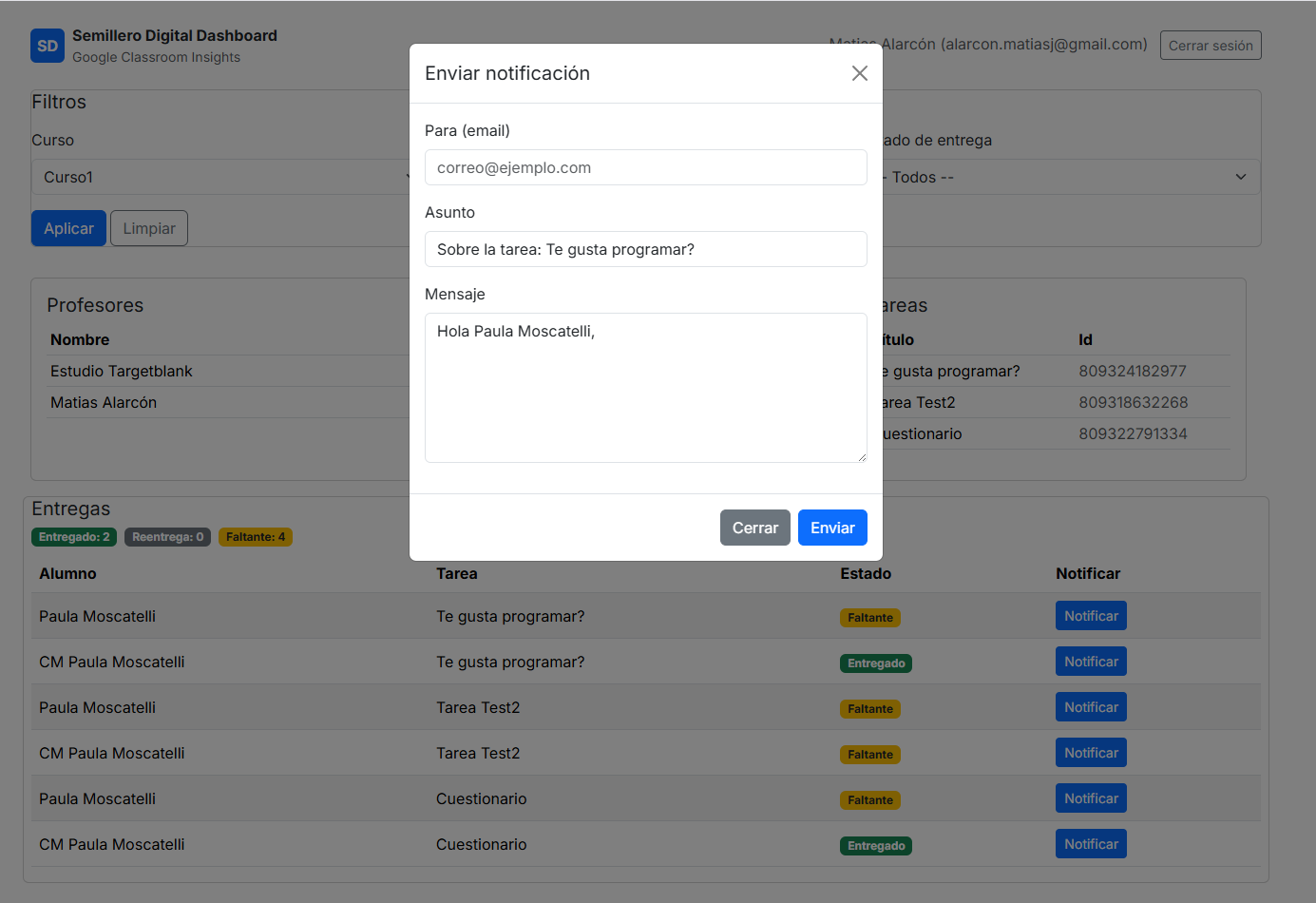Screen dimensions: 1316x903
Task: Click inside the Mensaje text area
Action: 645,387
